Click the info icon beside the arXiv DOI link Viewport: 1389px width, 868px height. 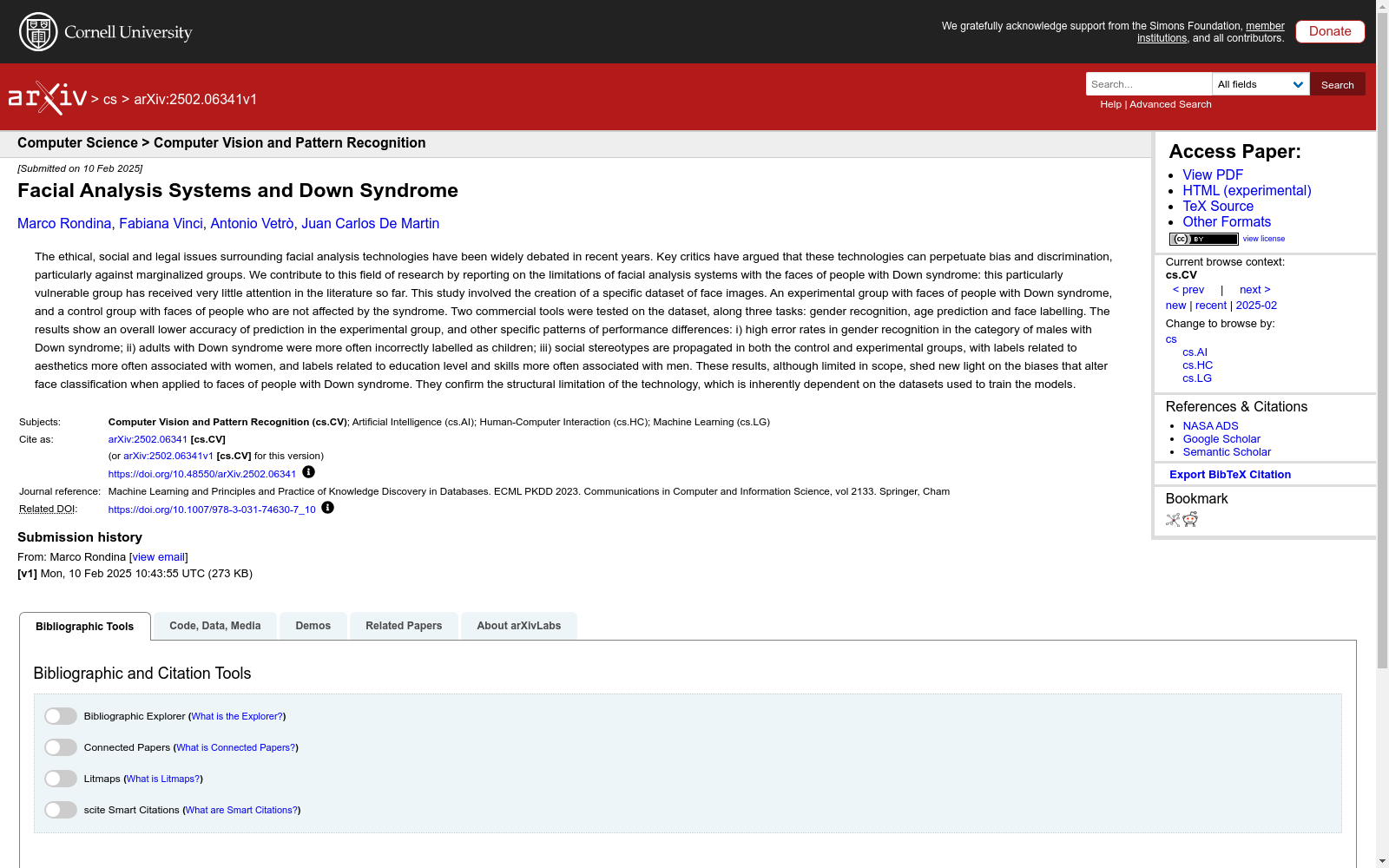pyautogui.click(x=308, y=472)
